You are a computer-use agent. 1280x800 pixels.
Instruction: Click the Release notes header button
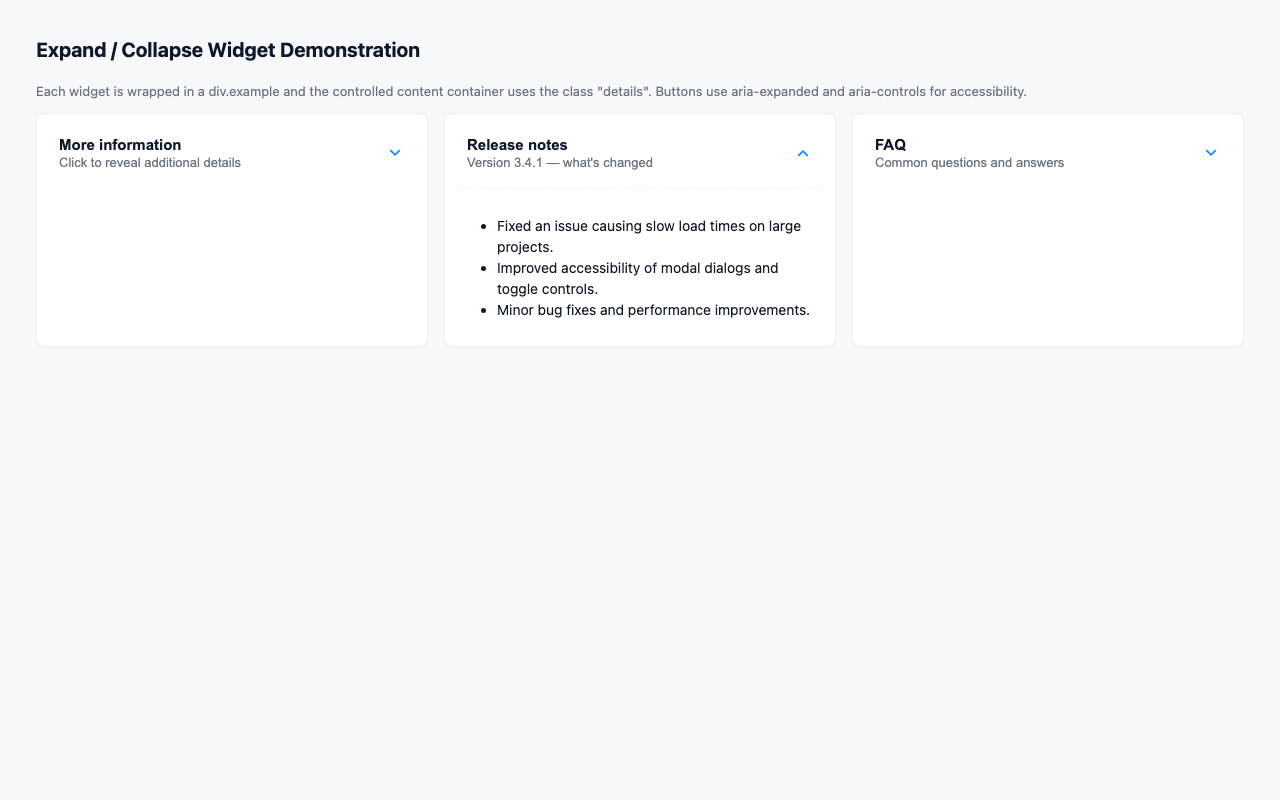(x=640, y=152)
